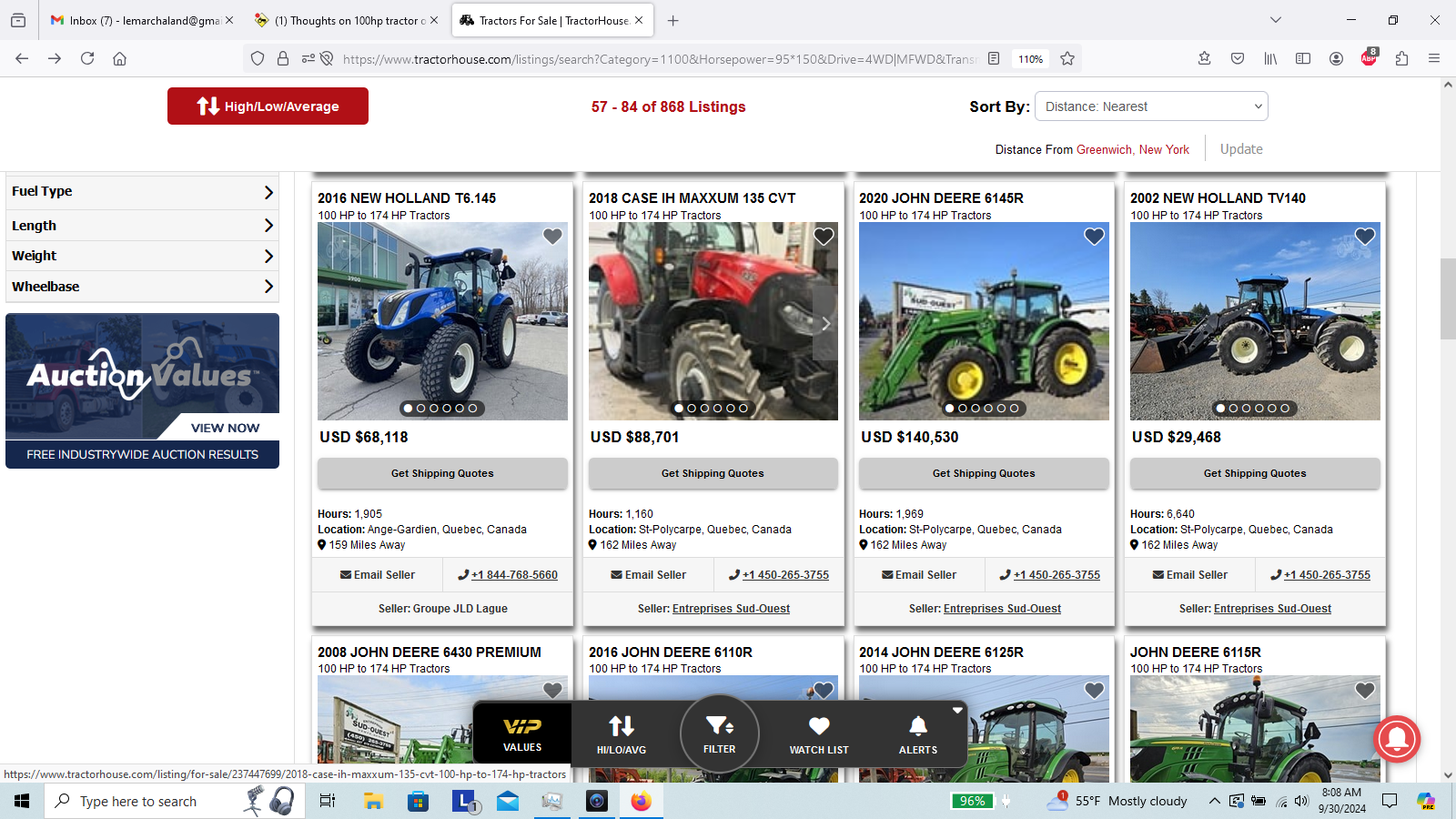Open ALERTS bell in floating toolbar
Screen dimensions: 1456x819
[x=918, y=733]
